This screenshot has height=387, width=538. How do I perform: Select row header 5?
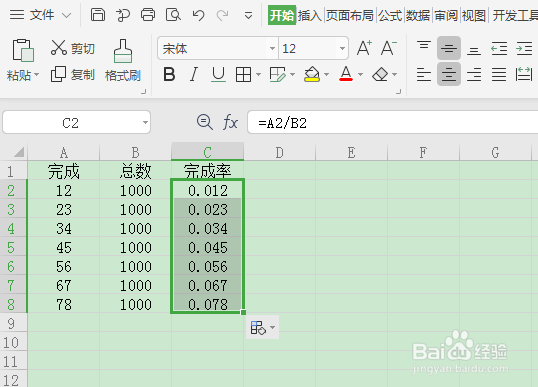click(x=13, y=247)
